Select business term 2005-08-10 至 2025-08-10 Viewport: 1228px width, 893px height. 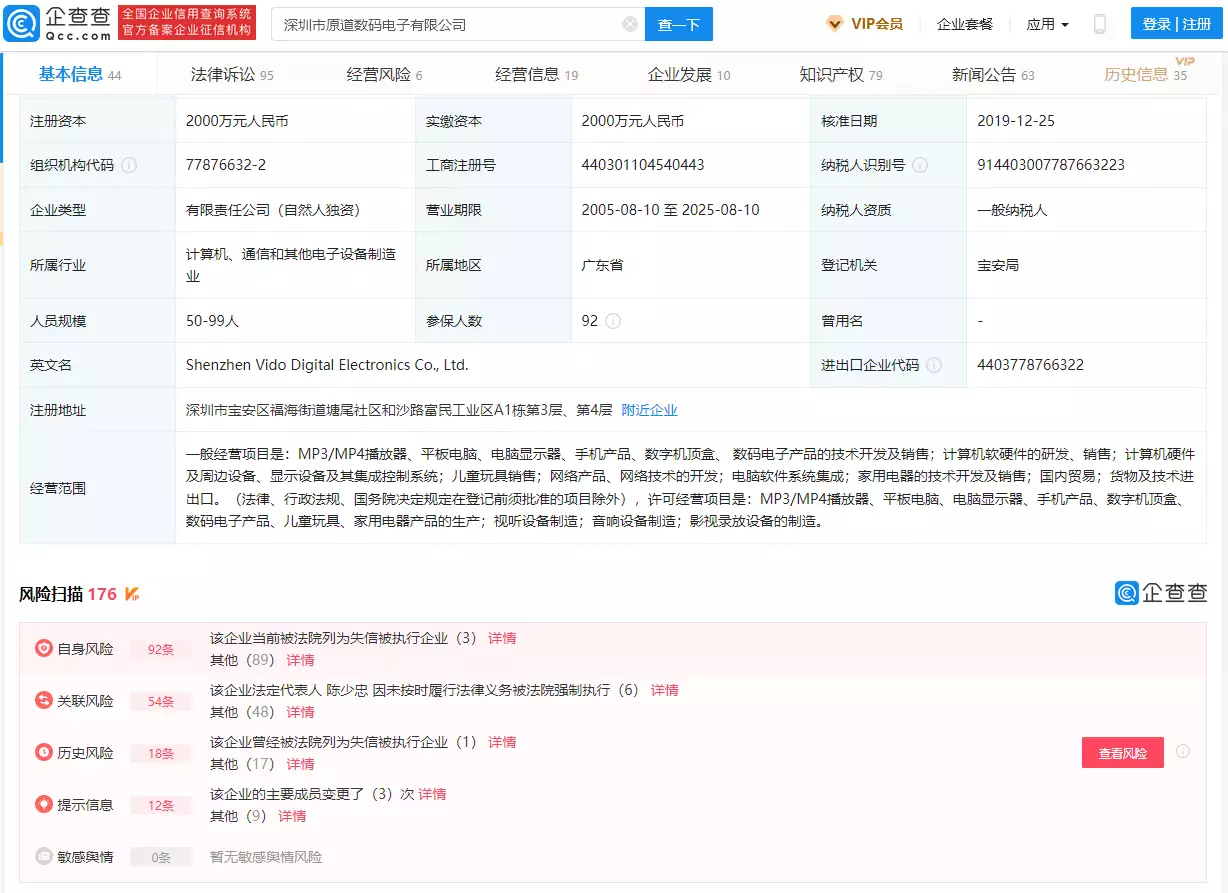670,210
